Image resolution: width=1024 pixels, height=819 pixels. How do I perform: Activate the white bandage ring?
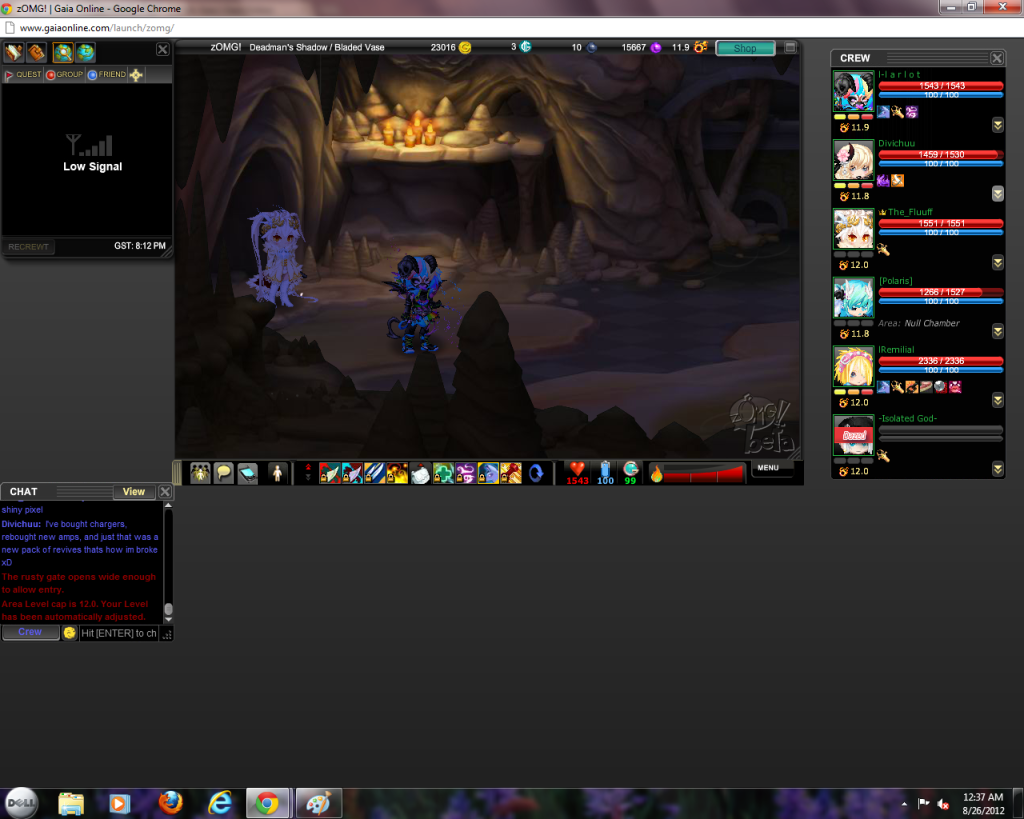coord(420,473)
